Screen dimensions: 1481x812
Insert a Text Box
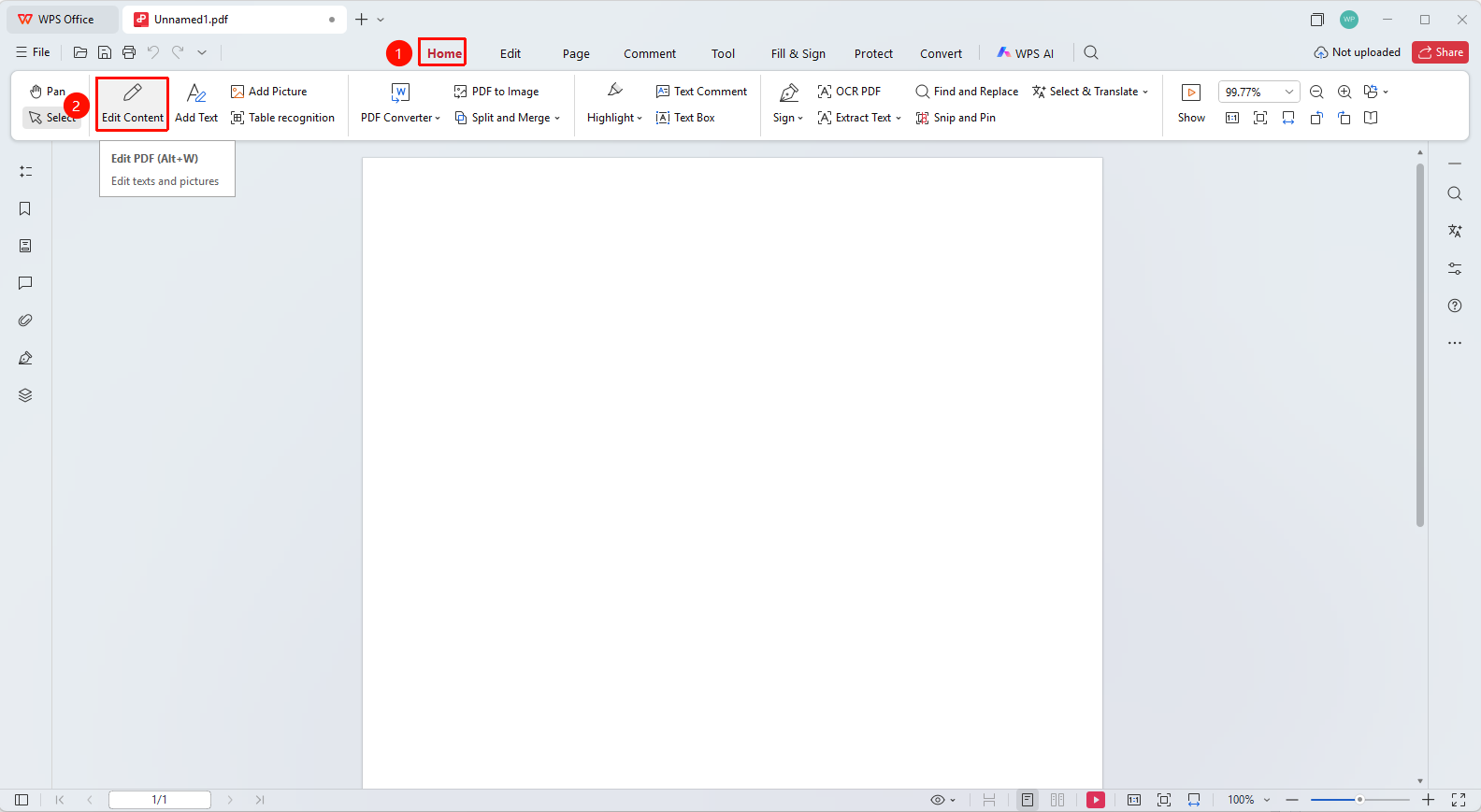[685, 118]
